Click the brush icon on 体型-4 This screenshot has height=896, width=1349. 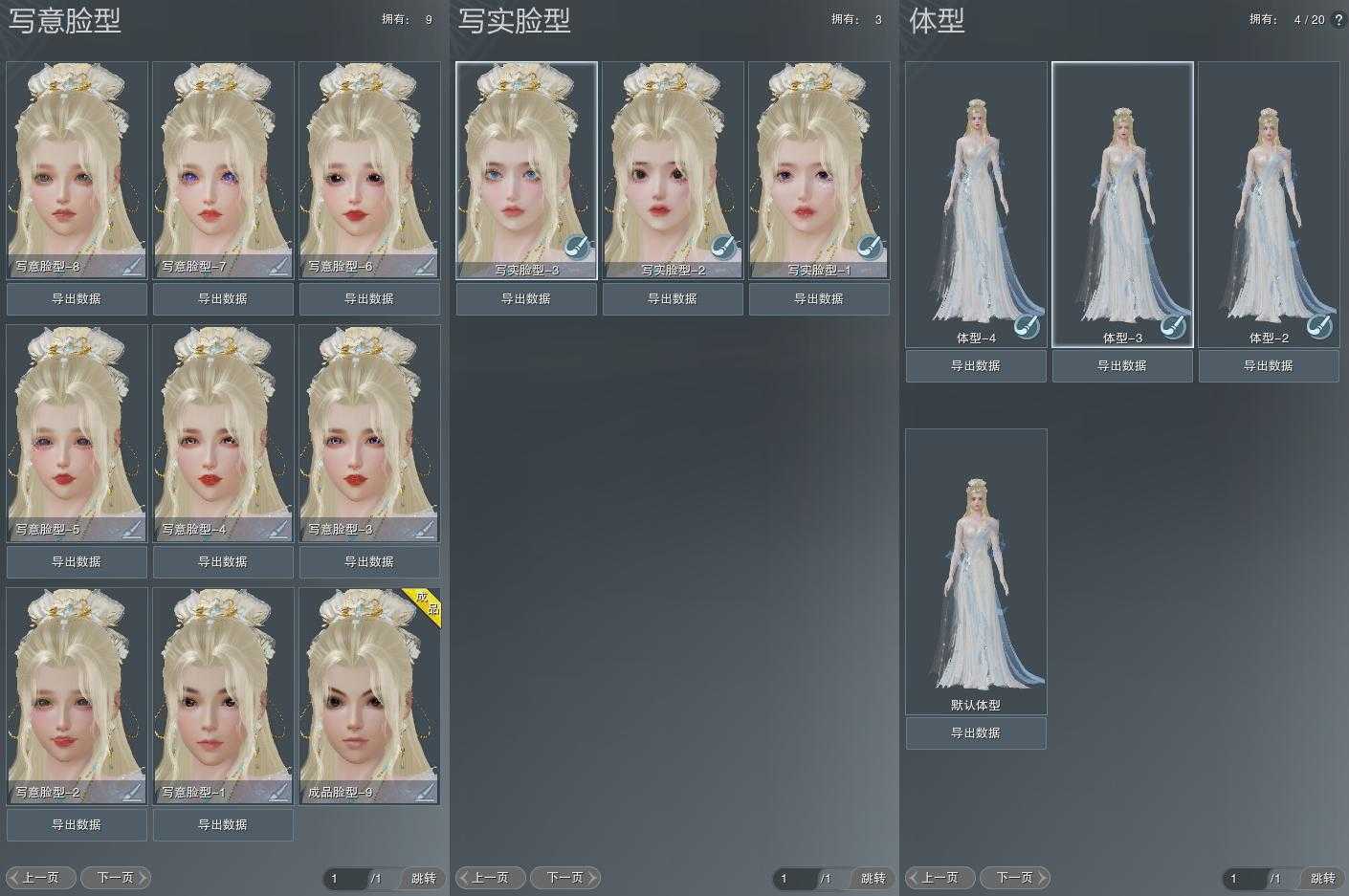click(1026, 327)
